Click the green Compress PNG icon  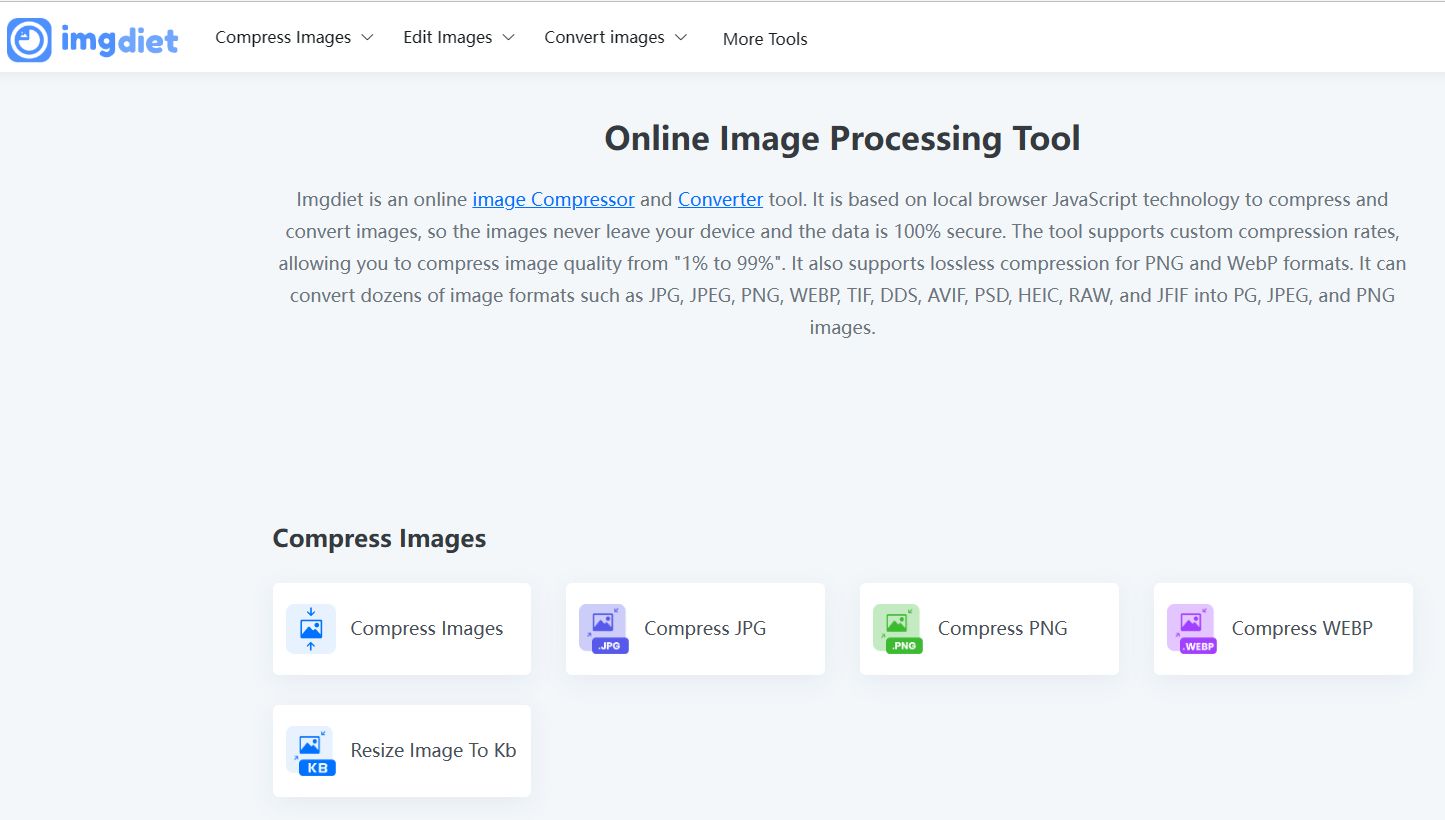897,629
